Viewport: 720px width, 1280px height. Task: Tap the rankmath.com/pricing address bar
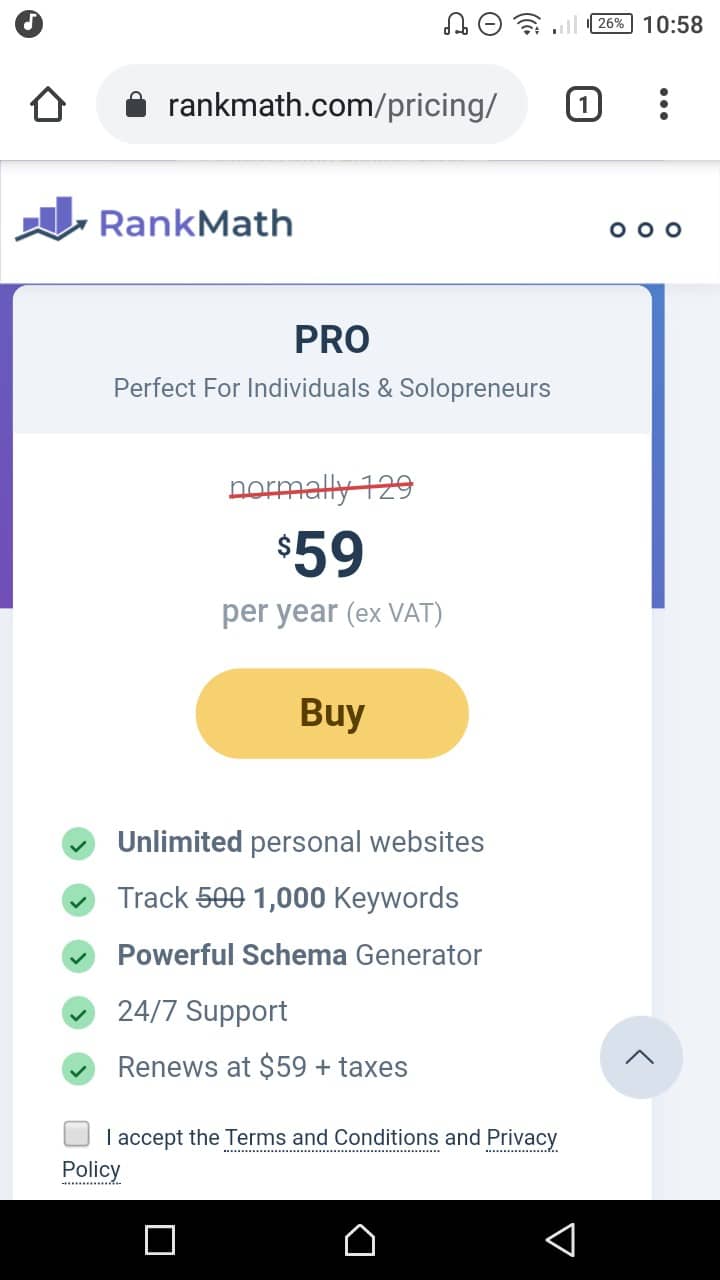(x=332, y=105)
